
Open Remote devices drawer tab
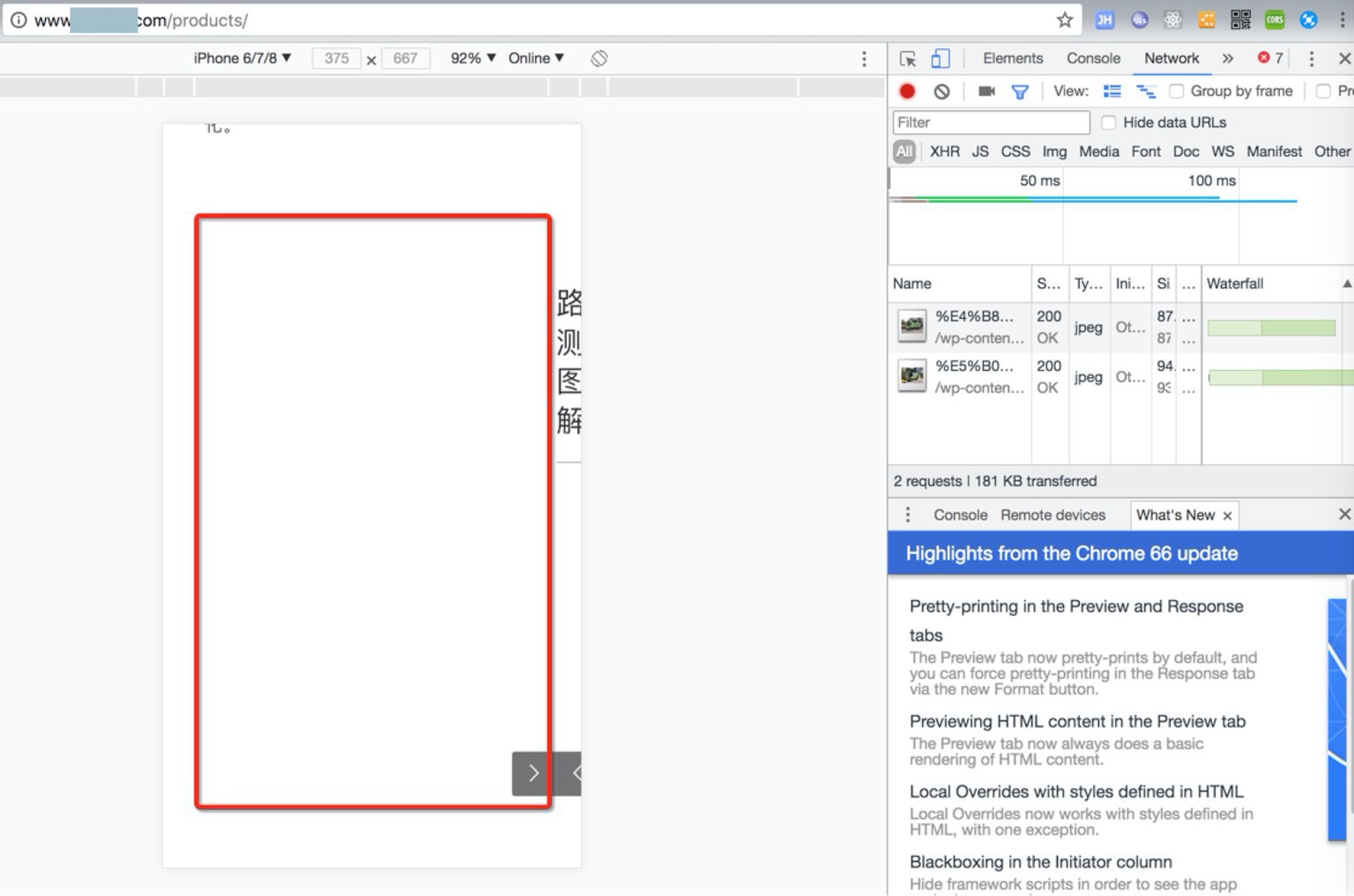point(1053,515)
